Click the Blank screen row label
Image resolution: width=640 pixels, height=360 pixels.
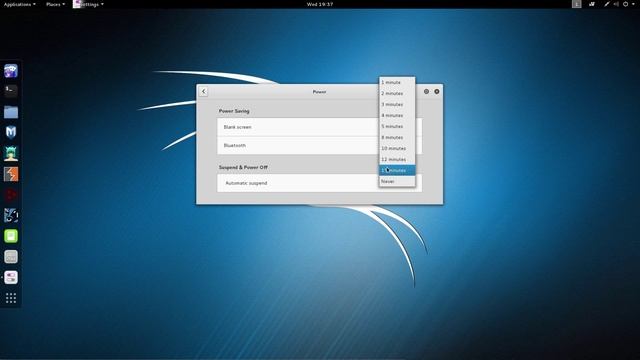(x=238, y=127)
